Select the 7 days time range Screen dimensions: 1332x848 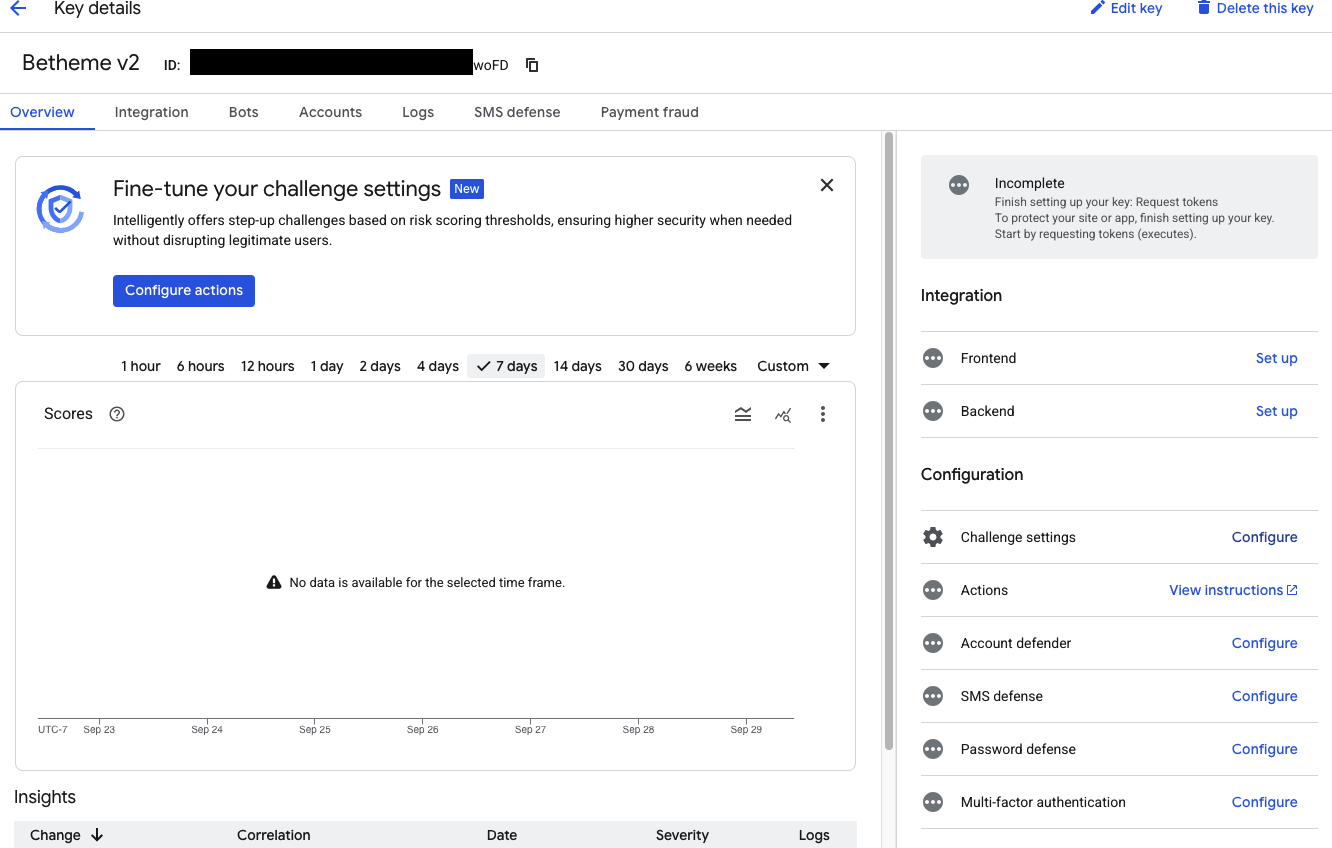507,366
